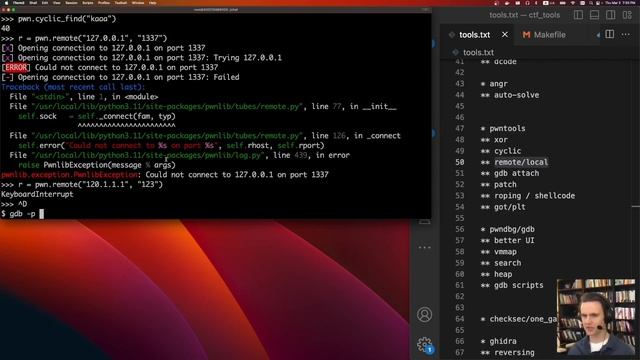The width and height of the screenshot is (640, 360).
Task: Open the Manage gear icon in the activity bar
Action: pos(424,344)
